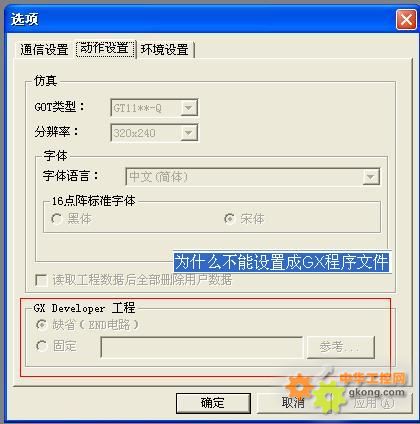This screenshot has height=424, width=420.
Task: Confirm with the 确定 button
Action: (213, 403)
